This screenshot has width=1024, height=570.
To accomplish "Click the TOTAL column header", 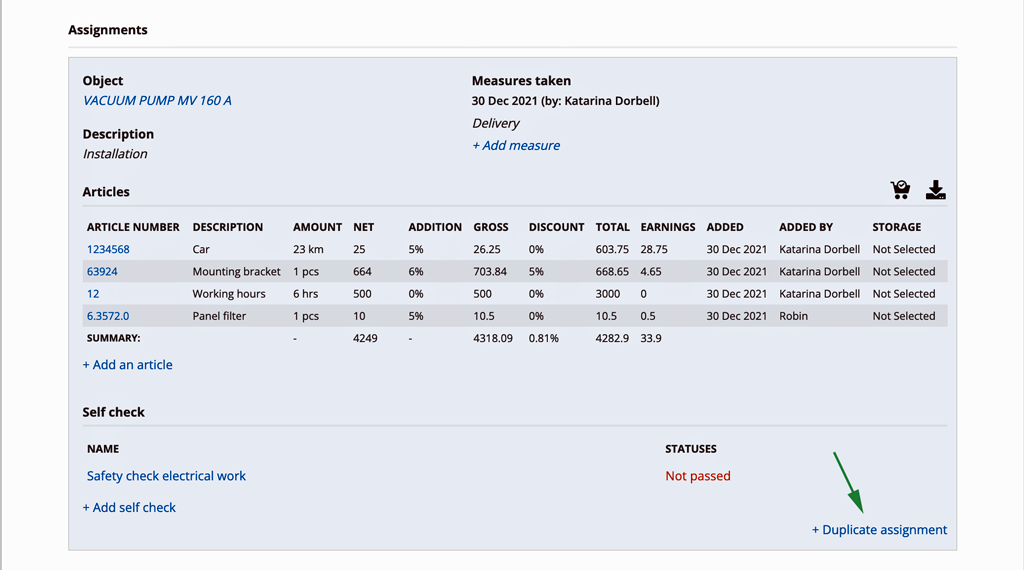I will coord(612,227).
